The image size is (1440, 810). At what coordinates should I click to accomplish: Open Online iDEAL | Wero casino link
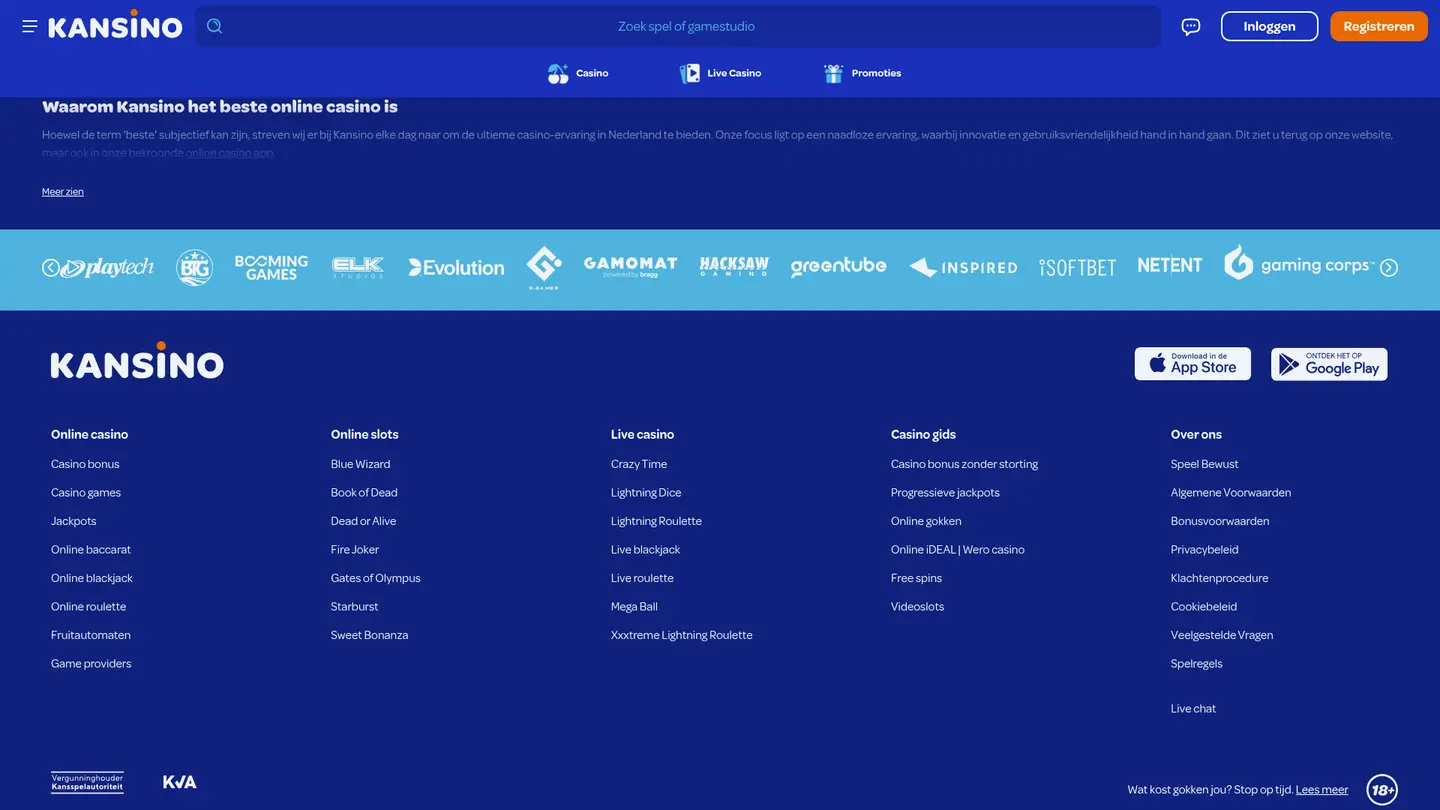click(x=958, y=550)
